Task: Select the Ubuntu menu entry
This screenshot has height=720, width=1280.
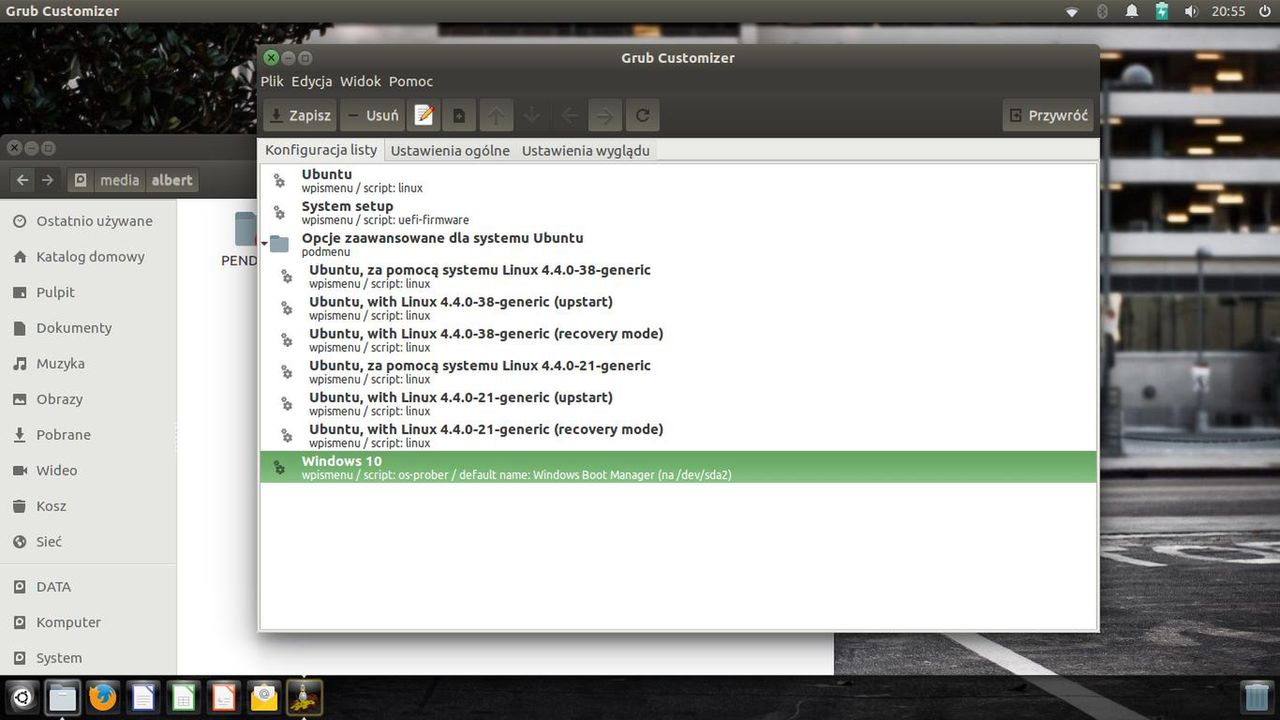Action: click(x=678, y=180)
